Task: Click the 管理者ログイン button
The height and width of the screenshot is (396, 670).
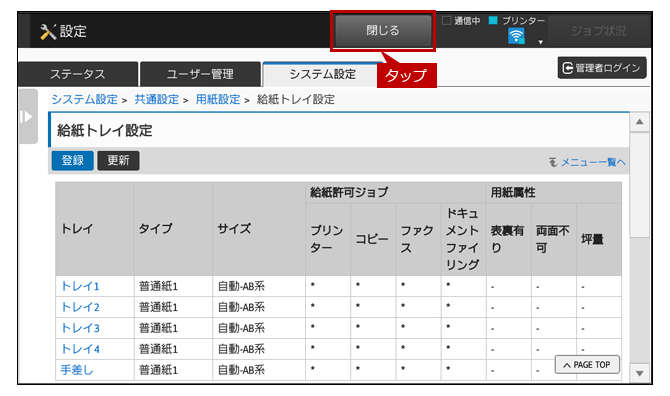Action: point(602,68)
